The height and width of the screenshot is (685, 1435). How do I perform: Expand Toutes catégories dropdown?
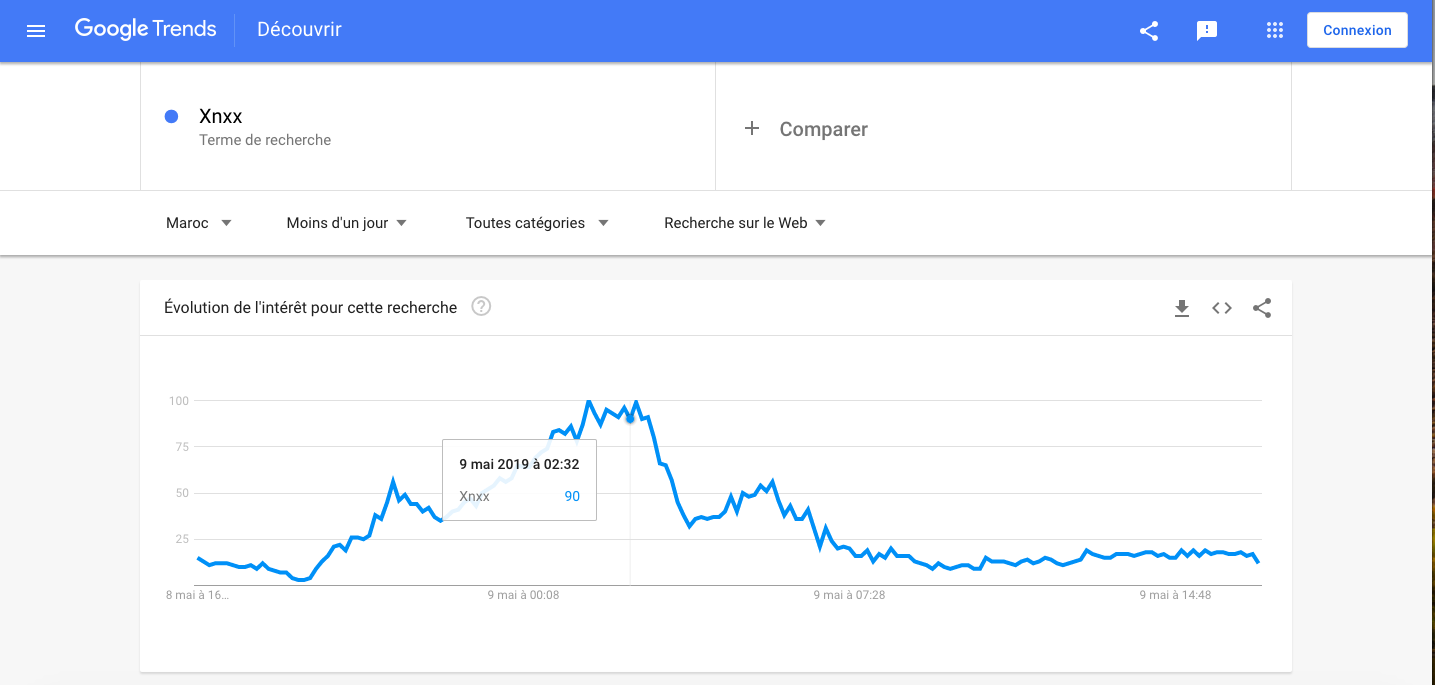[x=537, y=223]
